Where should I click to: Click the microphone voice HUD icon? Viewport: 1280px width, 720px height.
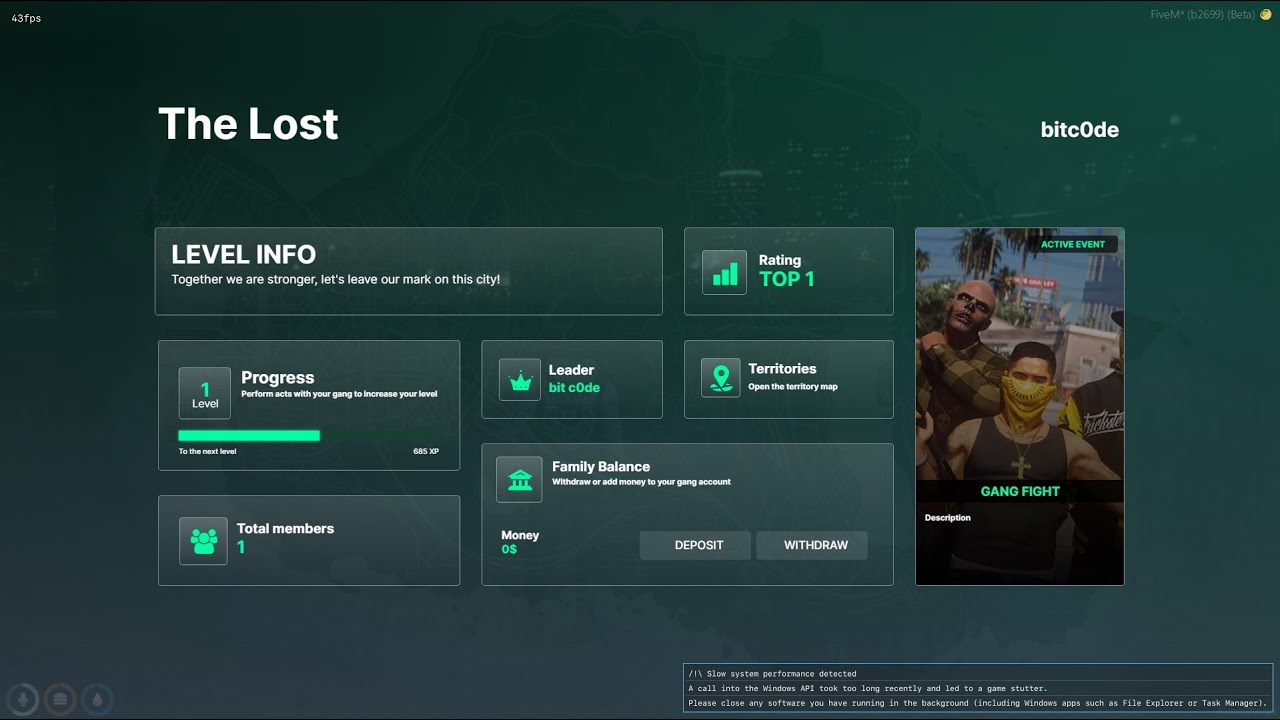(23, 700)
